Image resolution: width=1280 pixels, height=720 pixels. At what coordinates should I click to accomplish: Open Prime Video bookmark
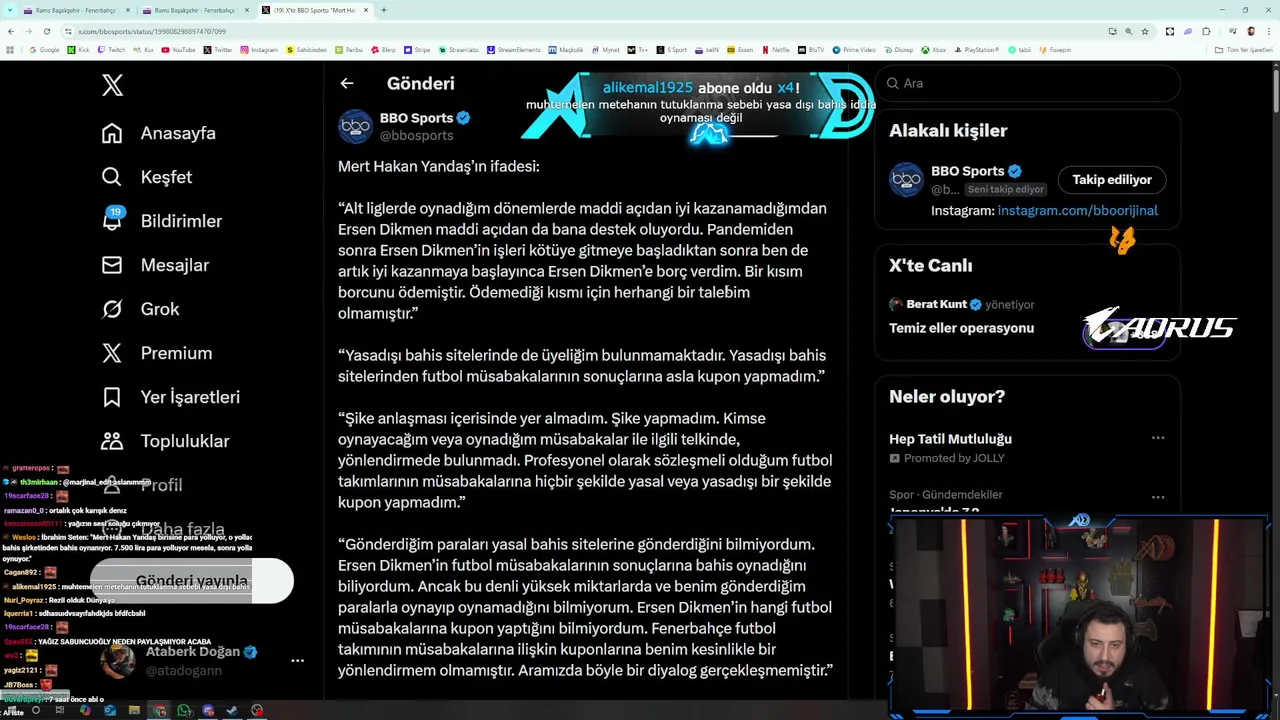pos(854,50)
